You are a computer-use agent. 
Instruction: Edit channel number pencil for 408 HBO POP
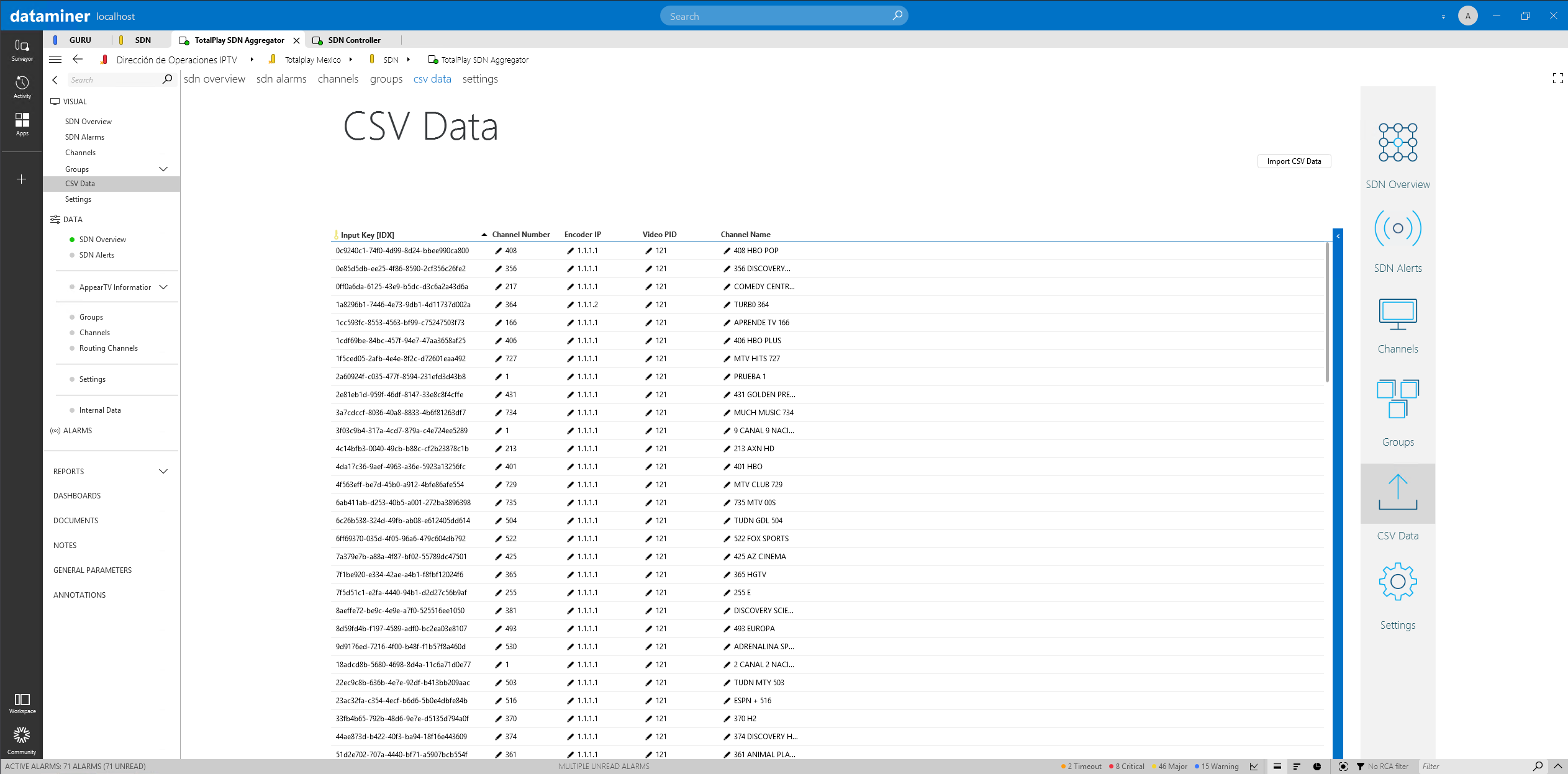pyautogui.click(x=498, y=251)
